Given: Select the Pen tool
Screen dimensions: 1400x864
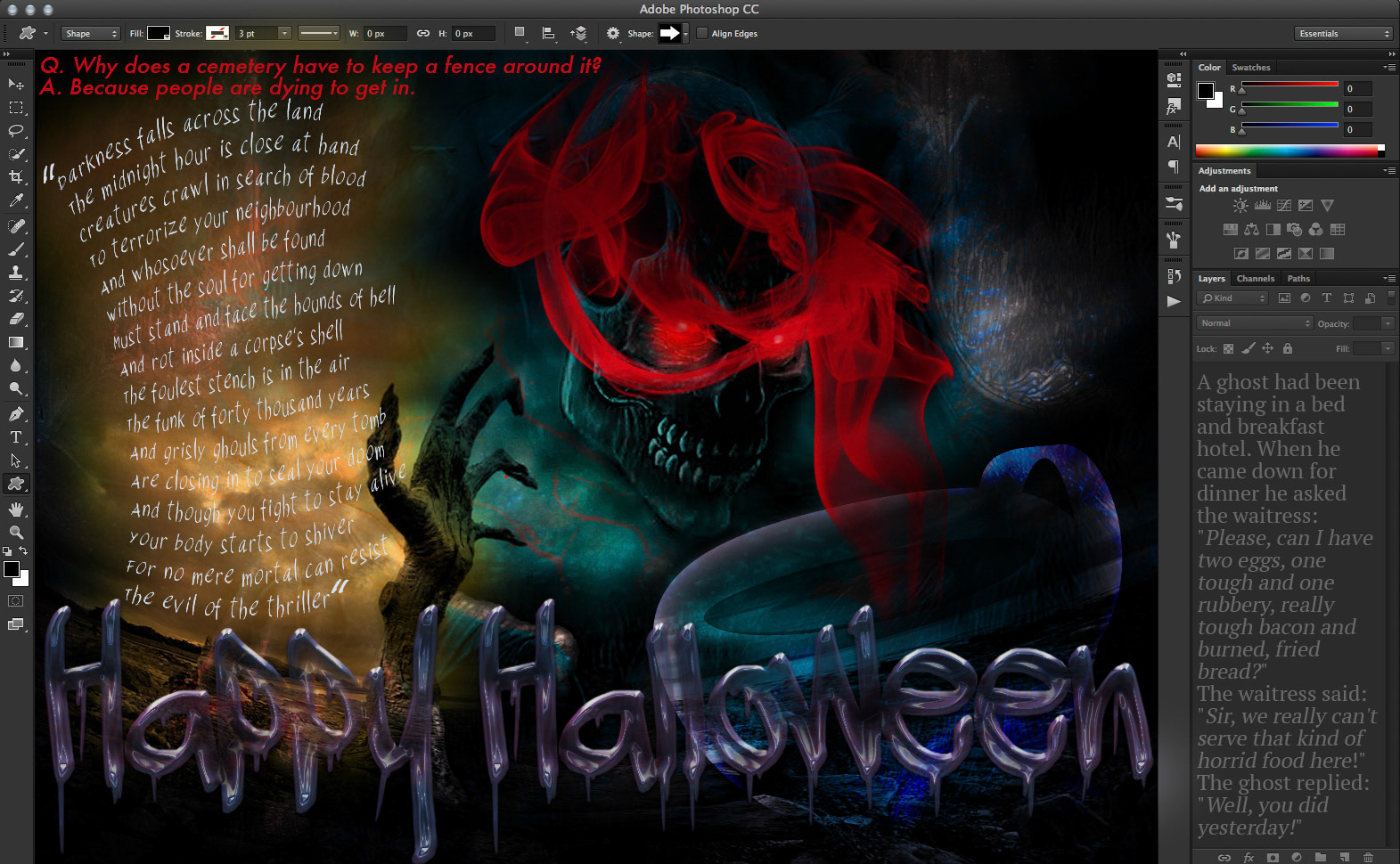Looking at the screenshot, I should tap(16, 414).
